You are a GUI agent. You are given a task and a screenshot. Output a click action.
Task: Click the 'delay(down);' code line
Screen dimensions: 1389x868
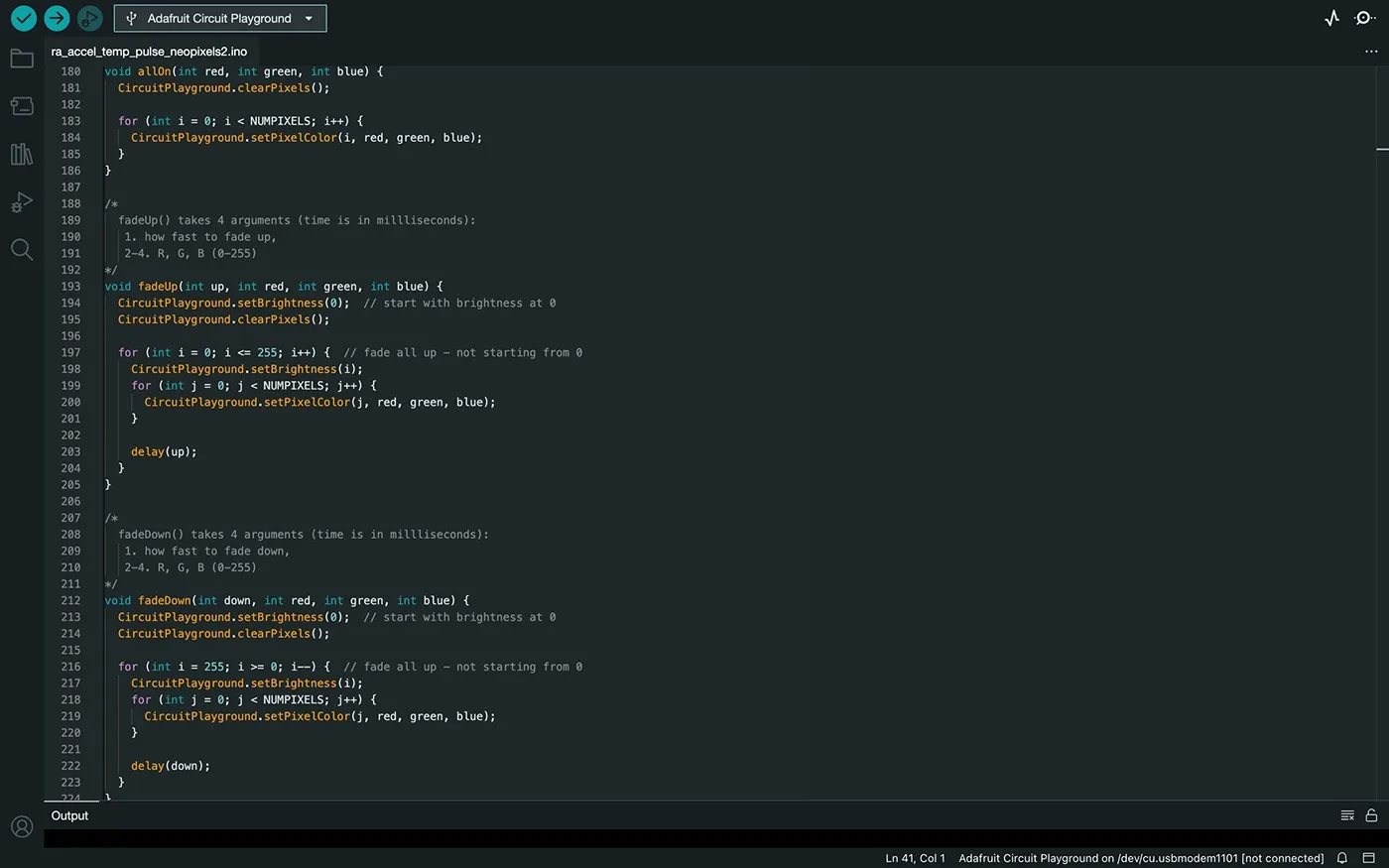(171, 766)
